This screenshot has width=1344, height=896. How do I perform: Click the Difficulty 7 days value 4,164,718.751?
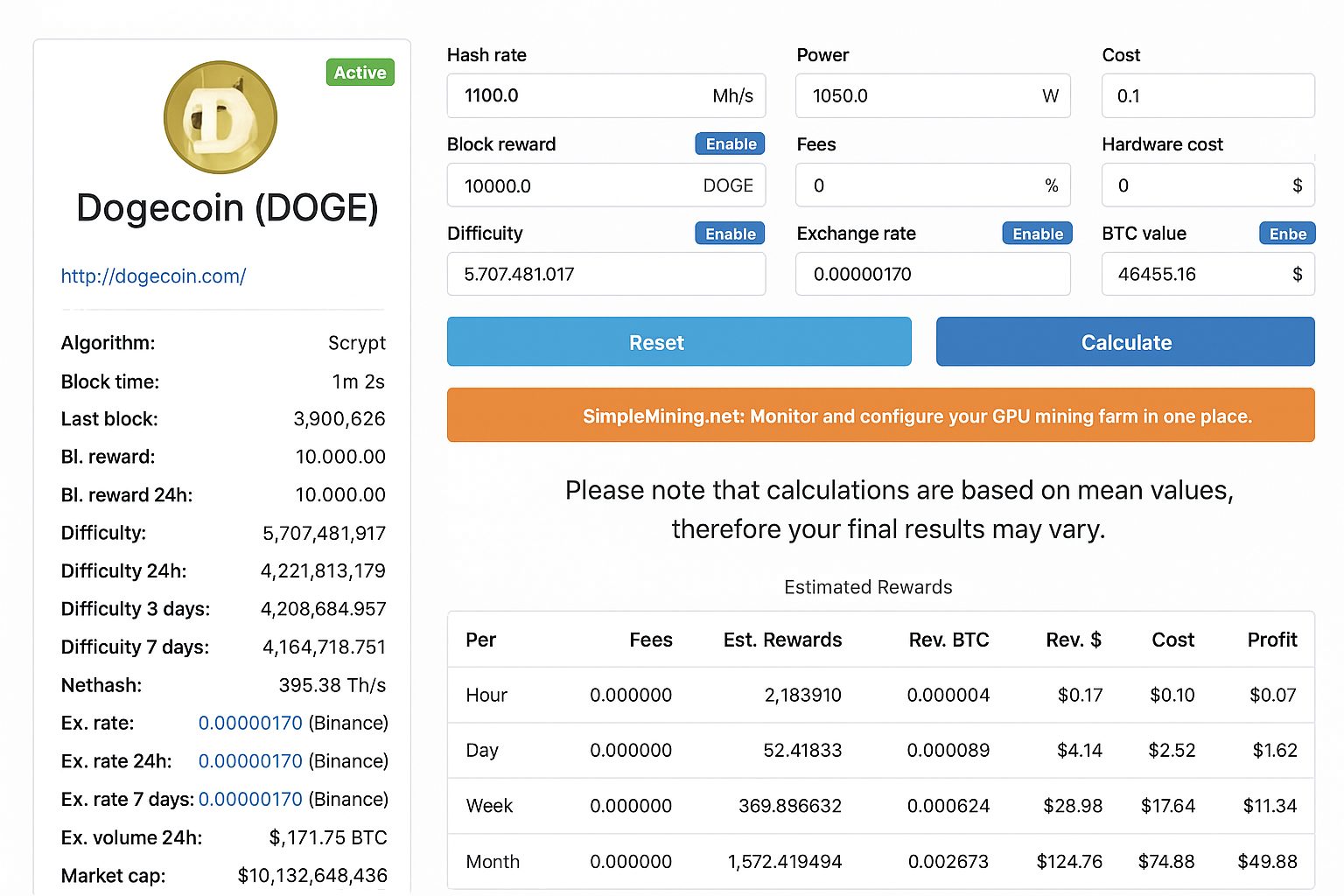pyautogui.click(x=324, y=647)
